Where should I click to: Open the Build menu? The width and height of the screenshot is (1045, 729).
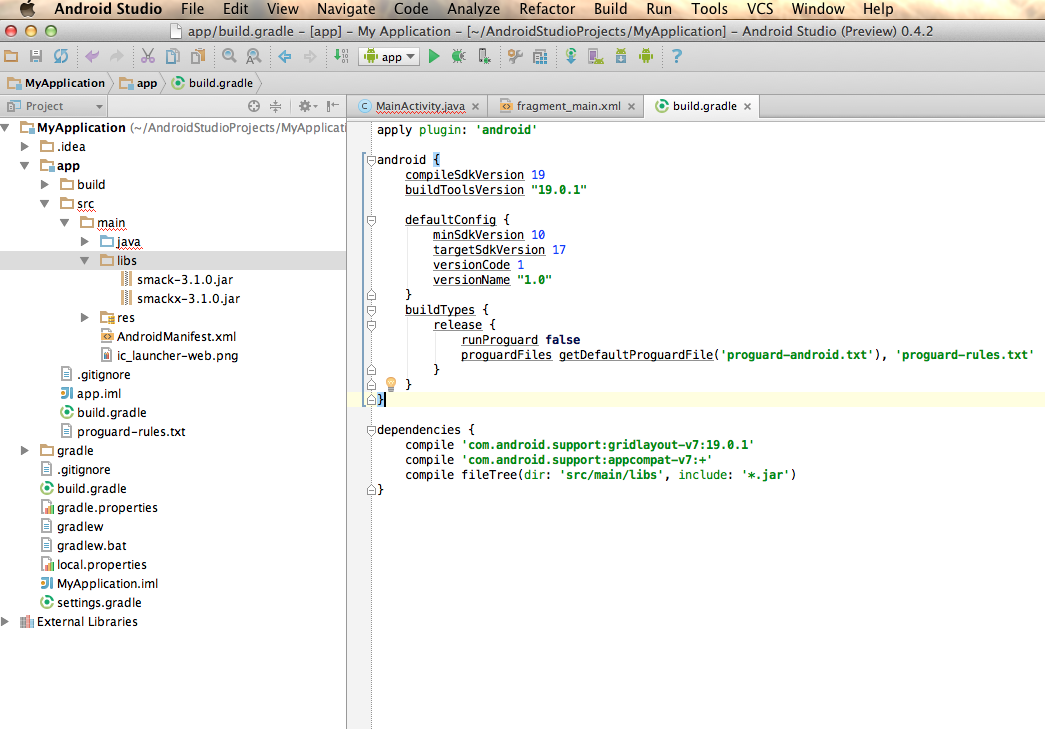click(x=610, y=9)
